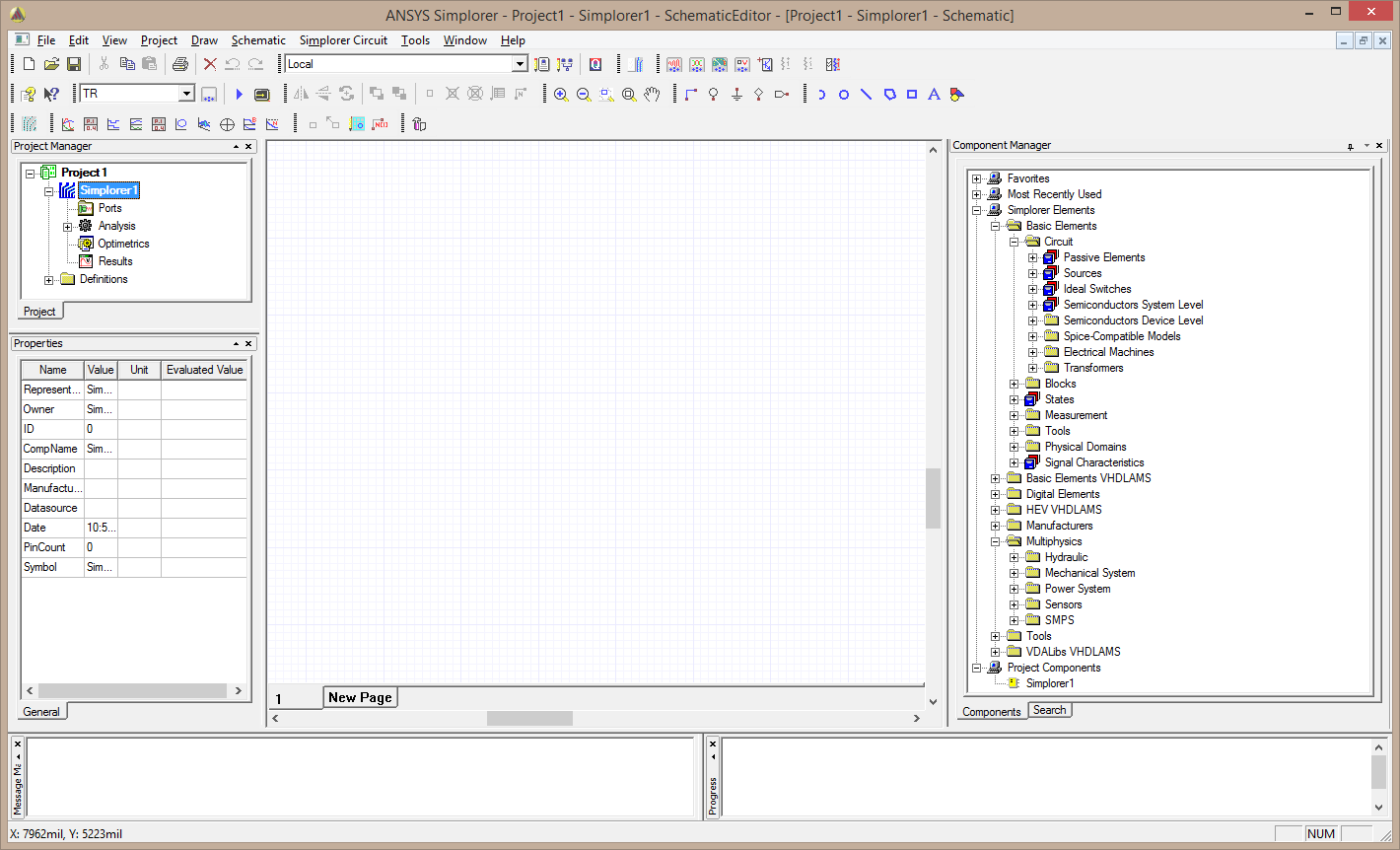
Task: Select Optimetrics in Project Manager
Action: click(123, 244)
